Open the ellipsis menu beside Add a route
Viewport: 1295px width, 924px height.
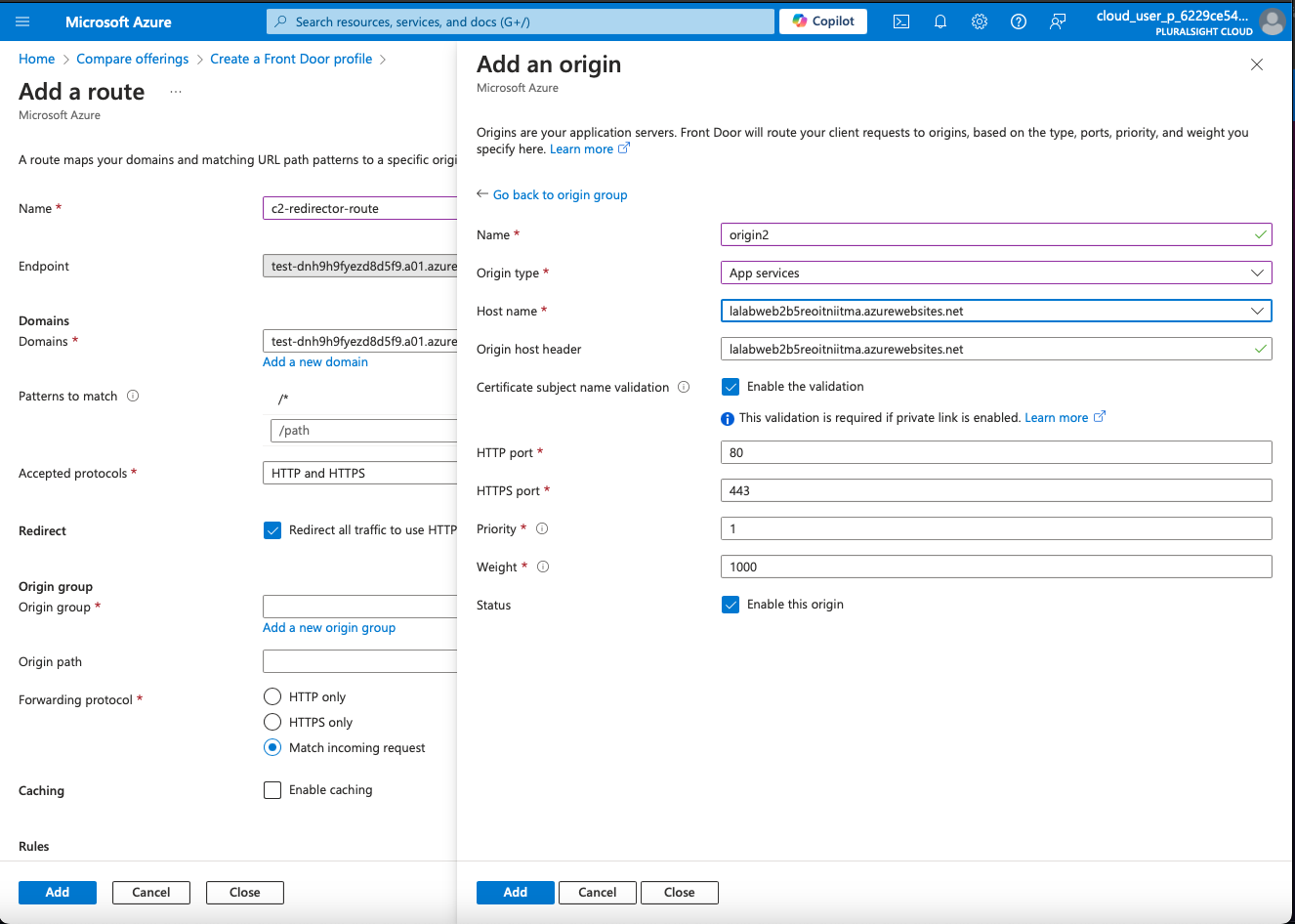[176, 92]
